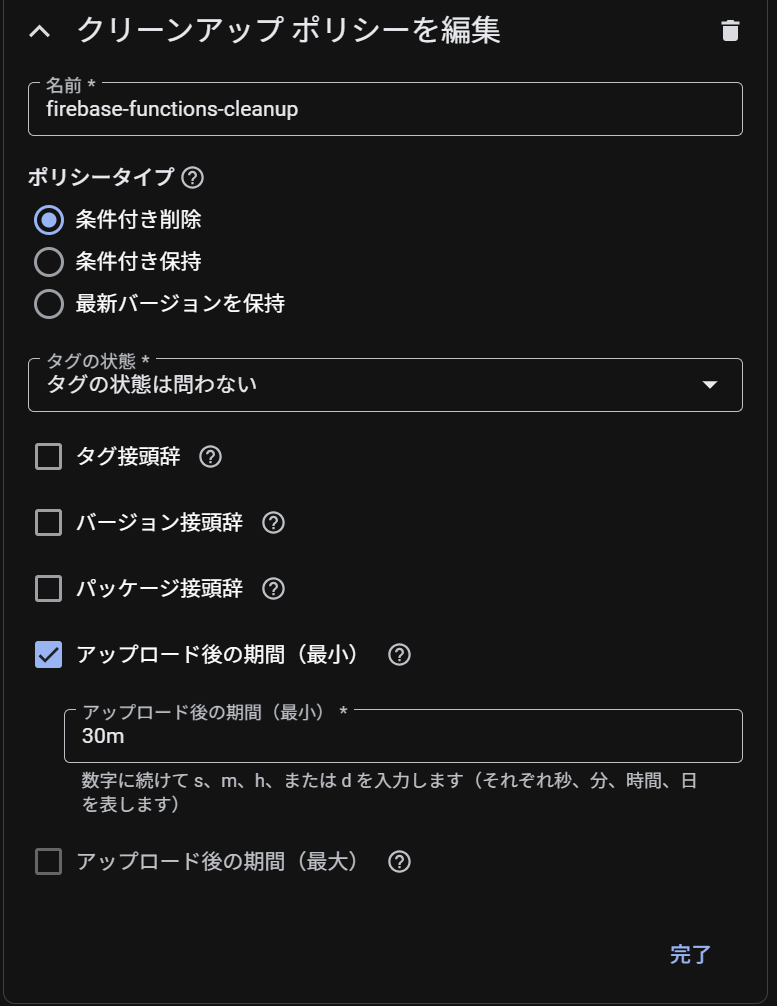Viewport: 777px width, 1006px height.
Task: Enable the バージョン接頭辞 checkbox
Action: pos(49,523)
